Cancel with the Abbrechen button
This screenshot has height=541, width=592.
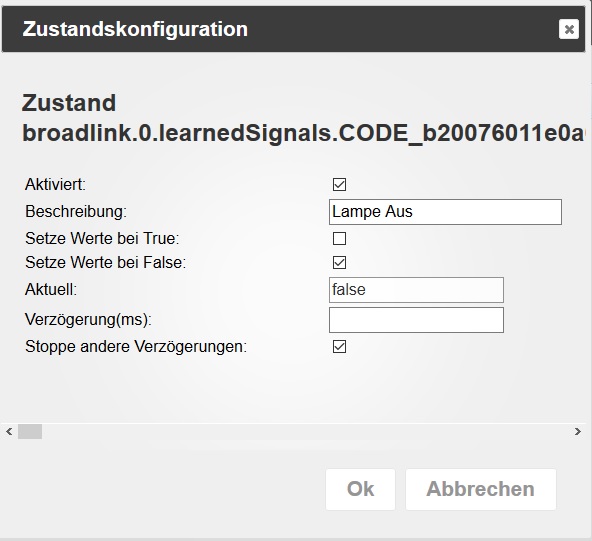[x=481, y=489]
